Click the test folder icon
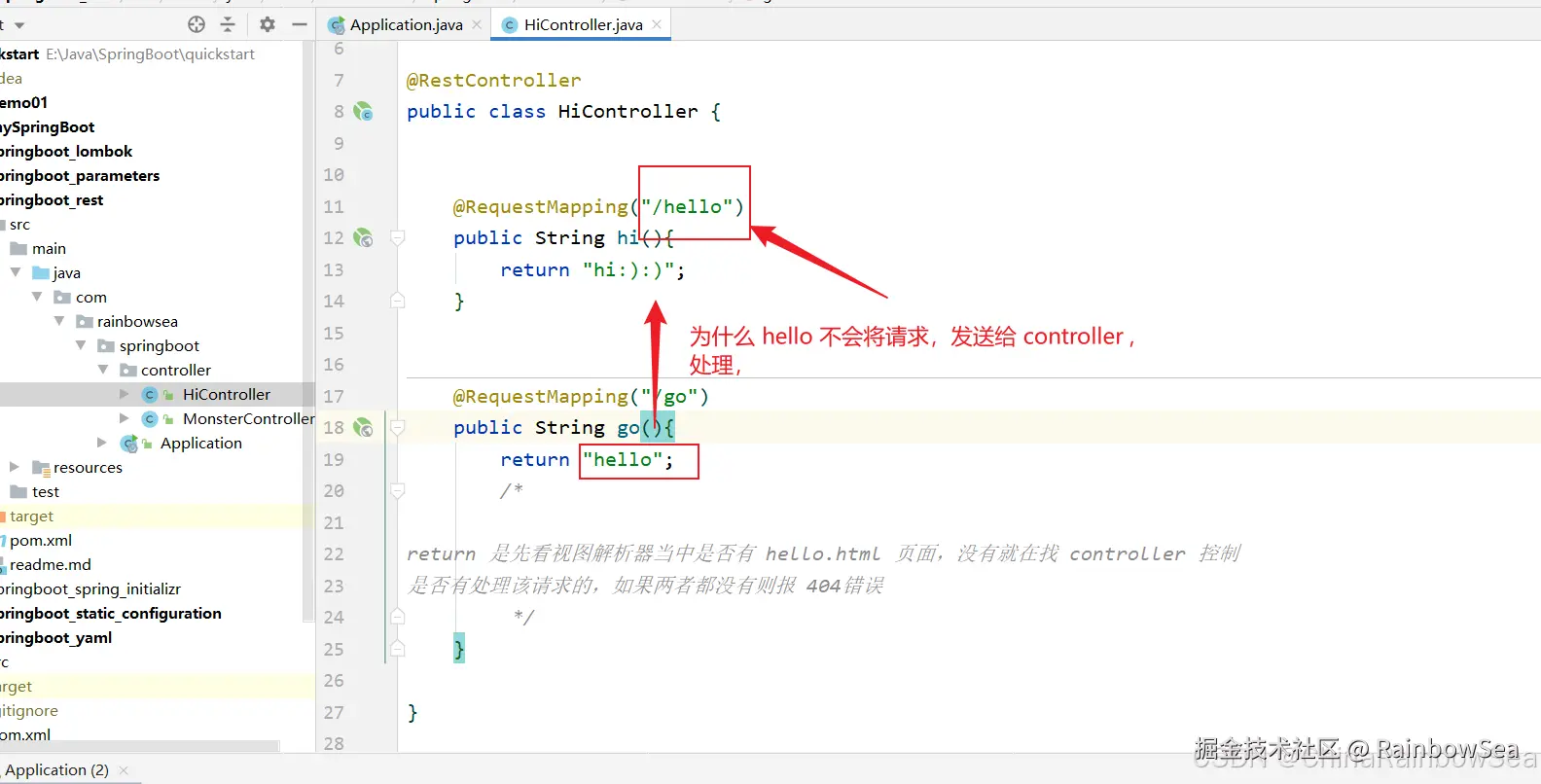The width and height of the screenshot is (1541, 784). 18,492
